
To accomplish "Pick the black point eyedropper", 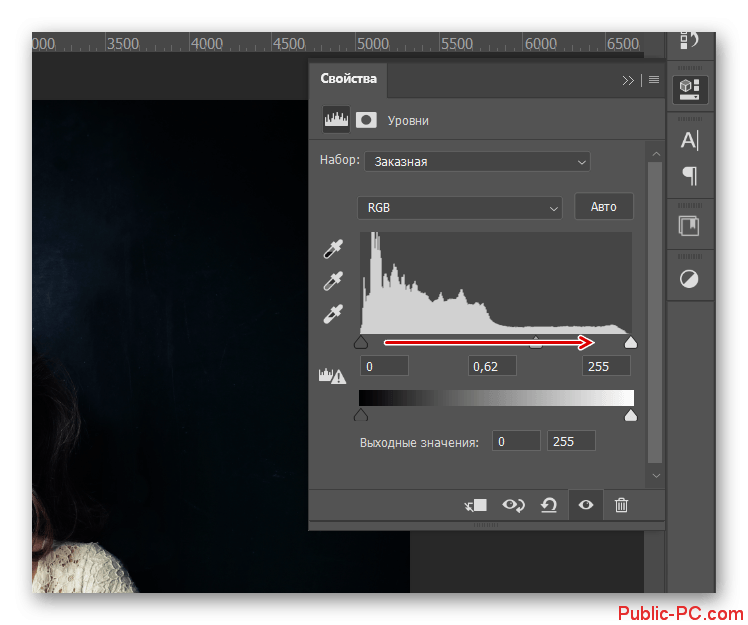I will [333, 249].
